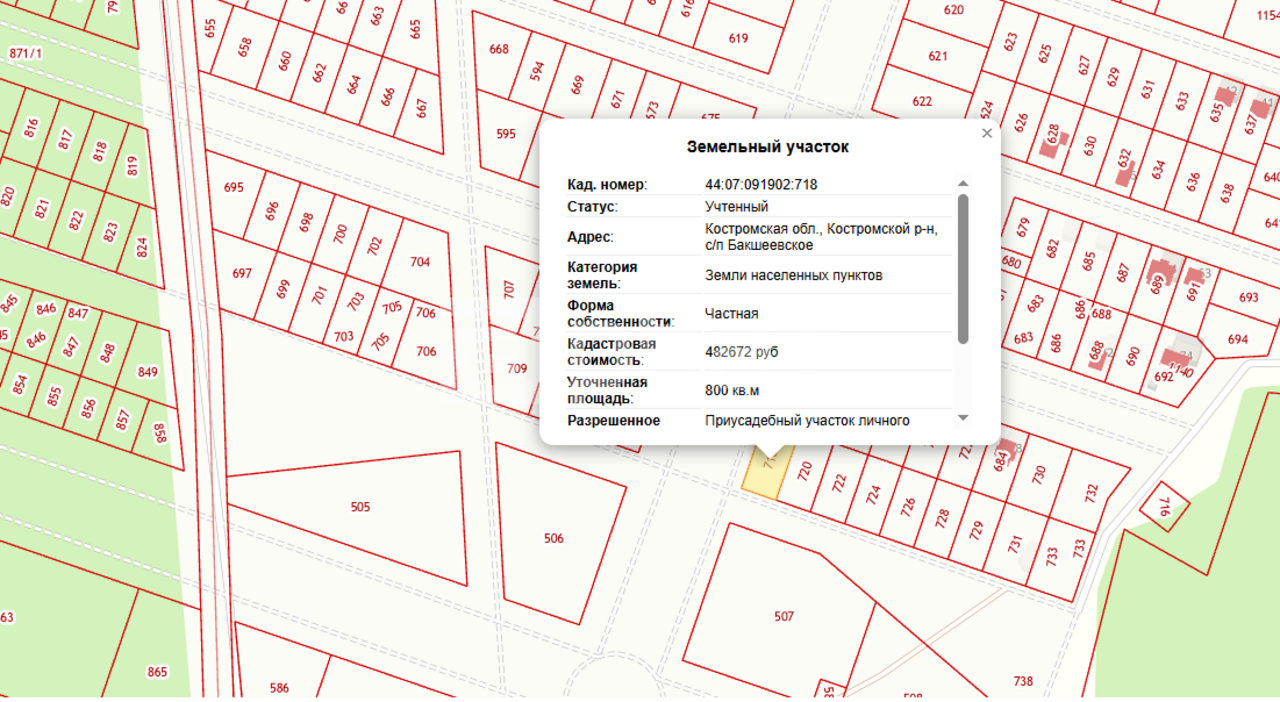1280x702 pixels.
Task: Click the popup vertical scrollbar thumb
Action: point(963,268)
